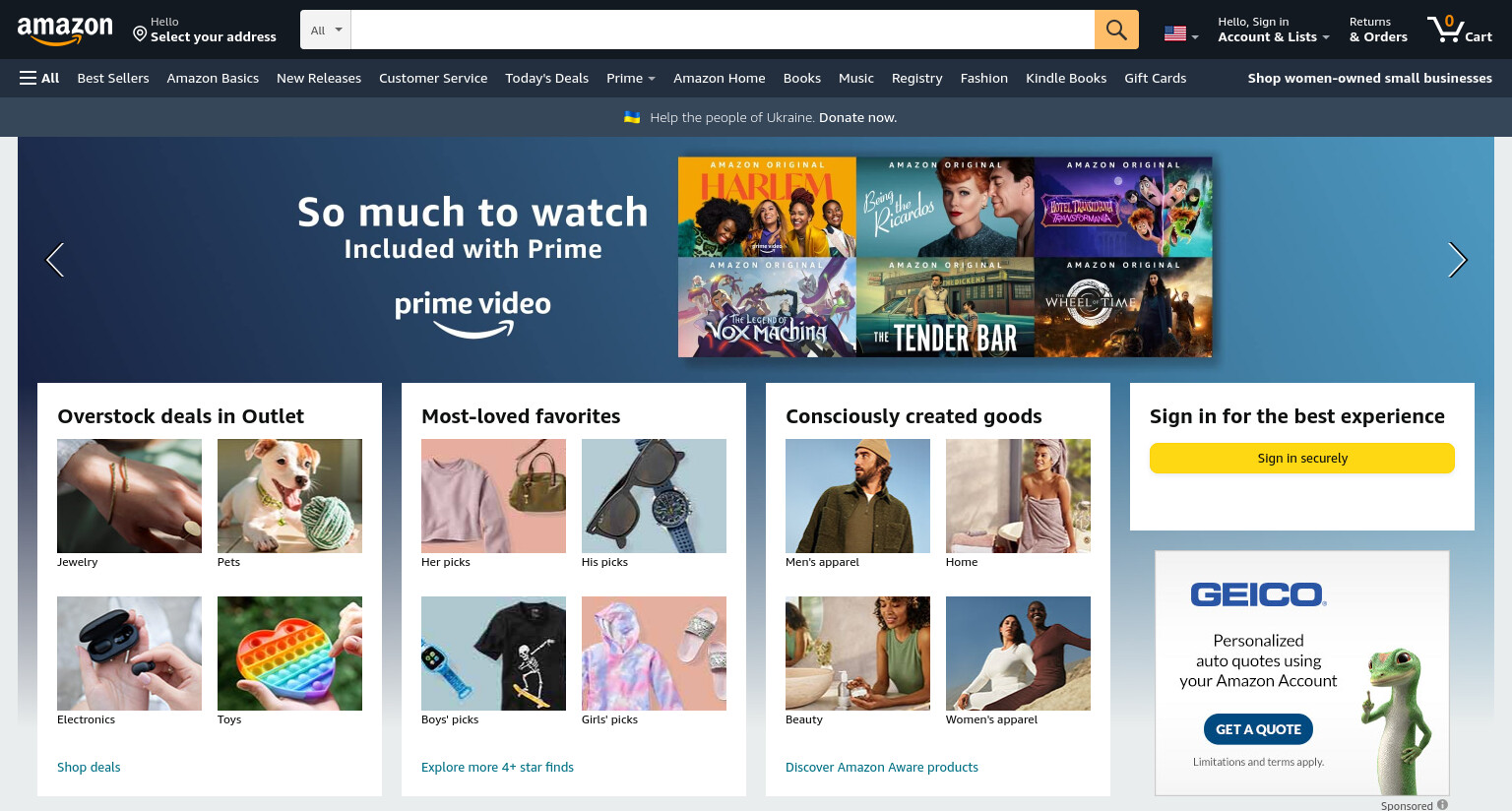Open the All hamburger menu
This screenshot has height=811, width=1512.
coord(39,78)
